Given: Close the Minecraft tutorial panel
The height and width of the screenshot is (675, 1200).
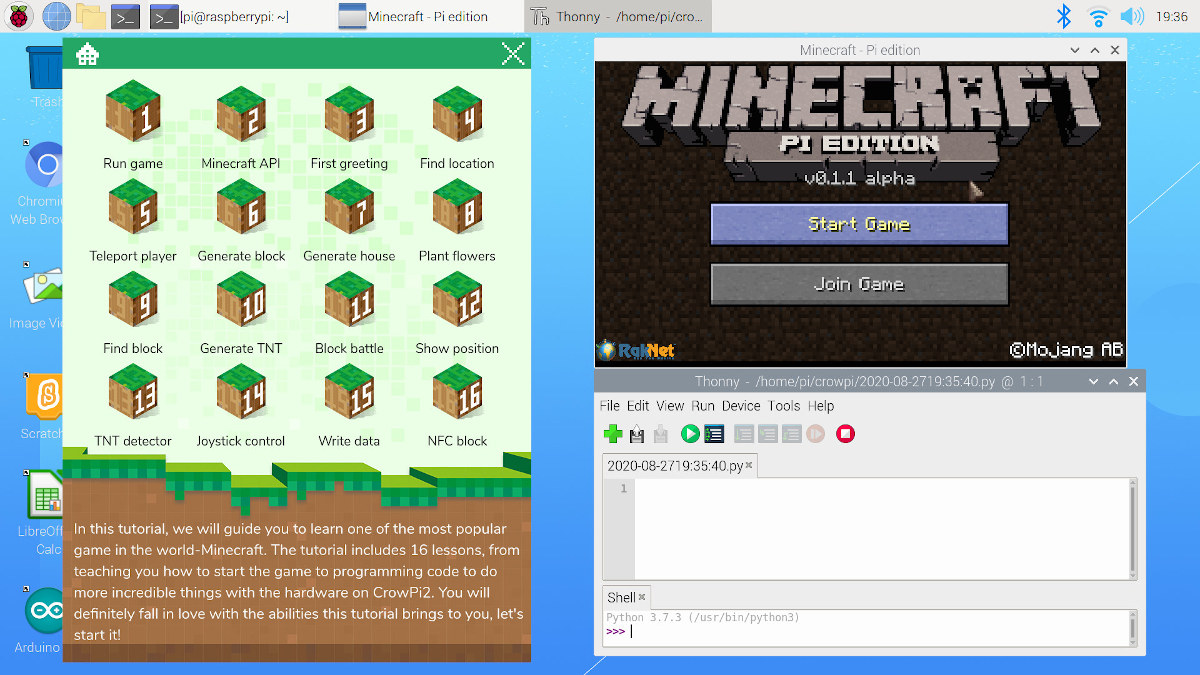Looking at the screenshot, I should tap(513, 54).
